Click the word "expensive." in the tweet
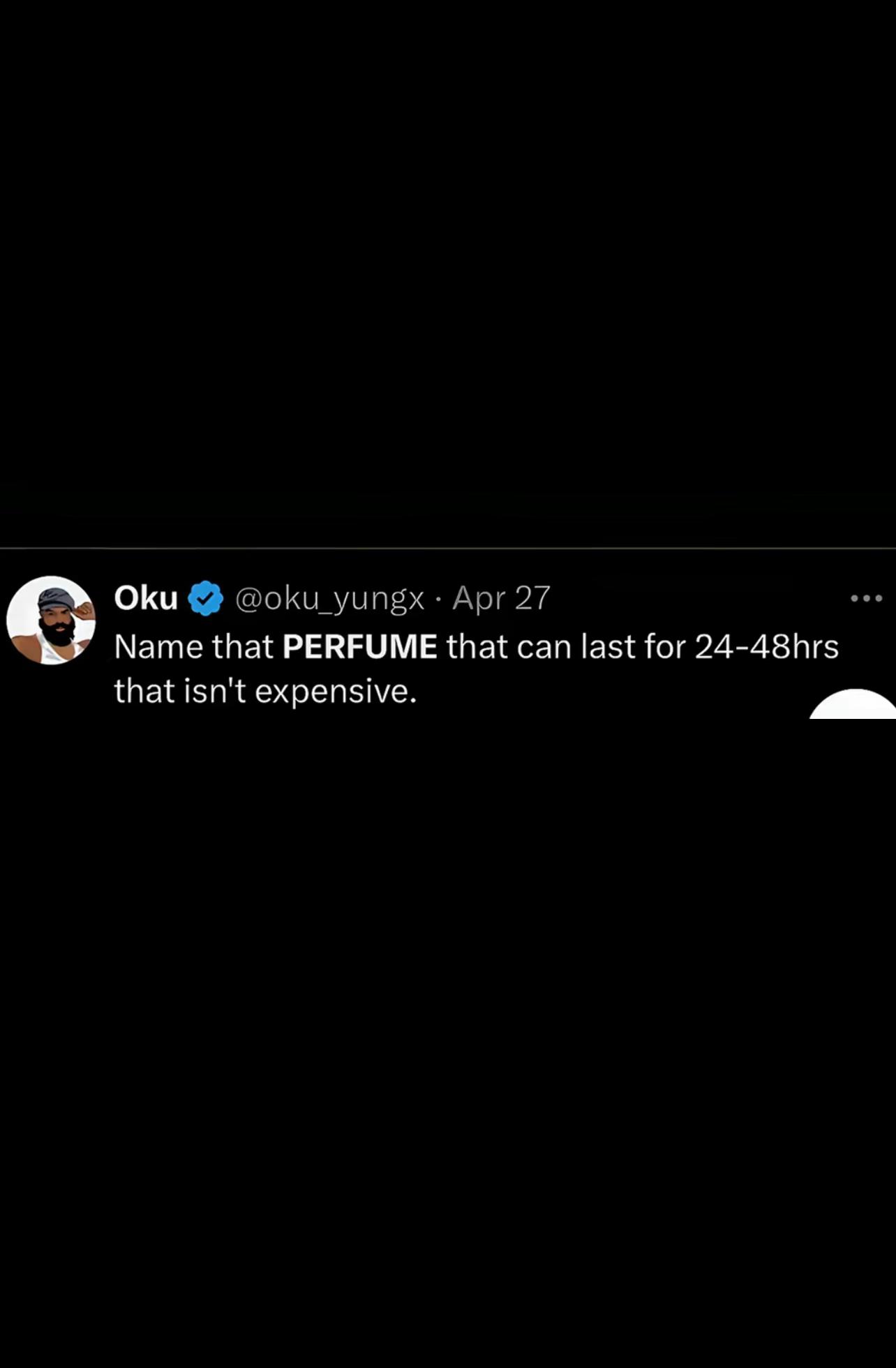Image resolution: width=896 pixels, height=1368 pixels. click(x=336, y=691)
